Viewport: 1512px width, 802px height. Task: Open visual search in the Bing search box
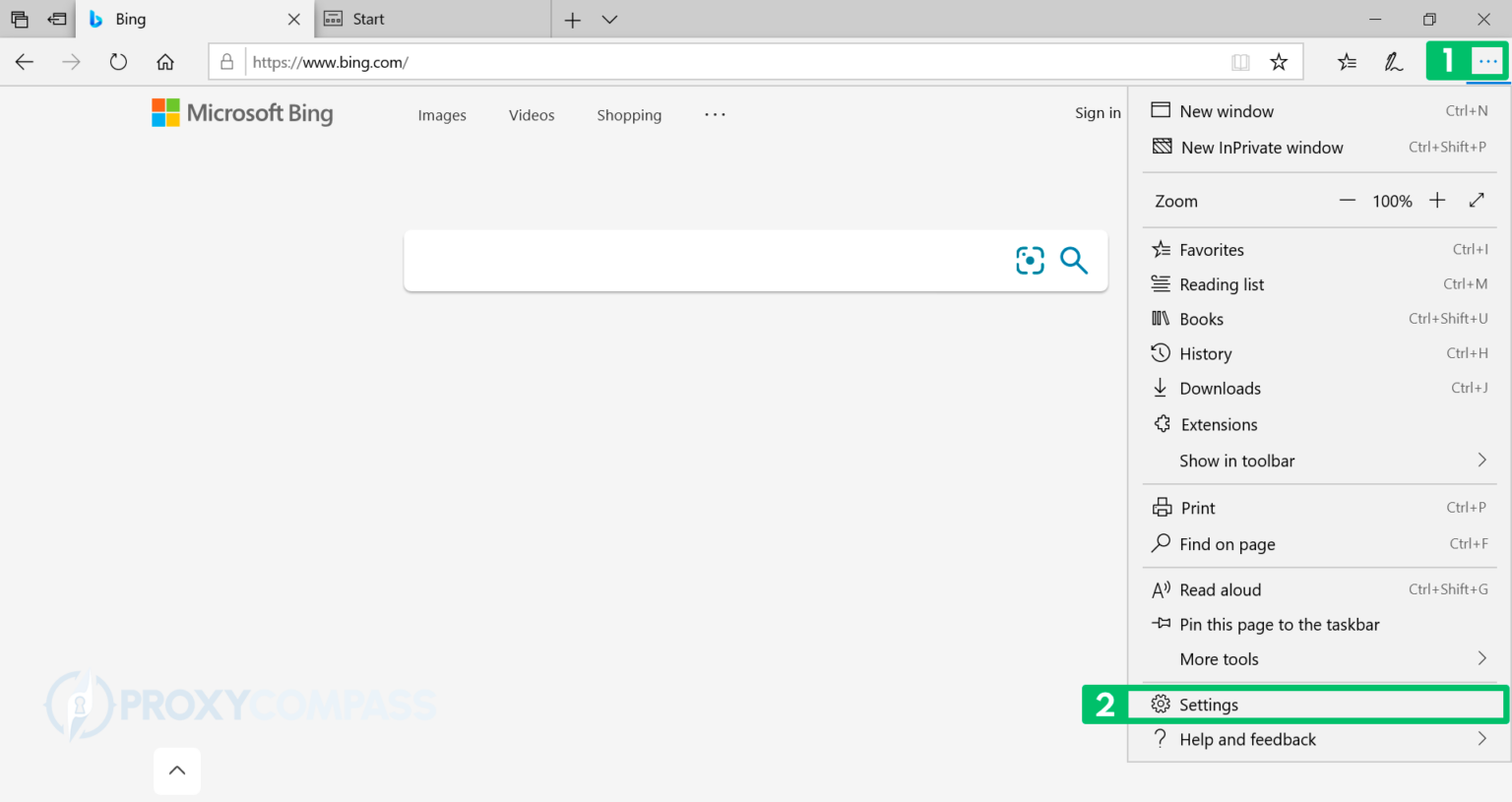[1030, 260]
